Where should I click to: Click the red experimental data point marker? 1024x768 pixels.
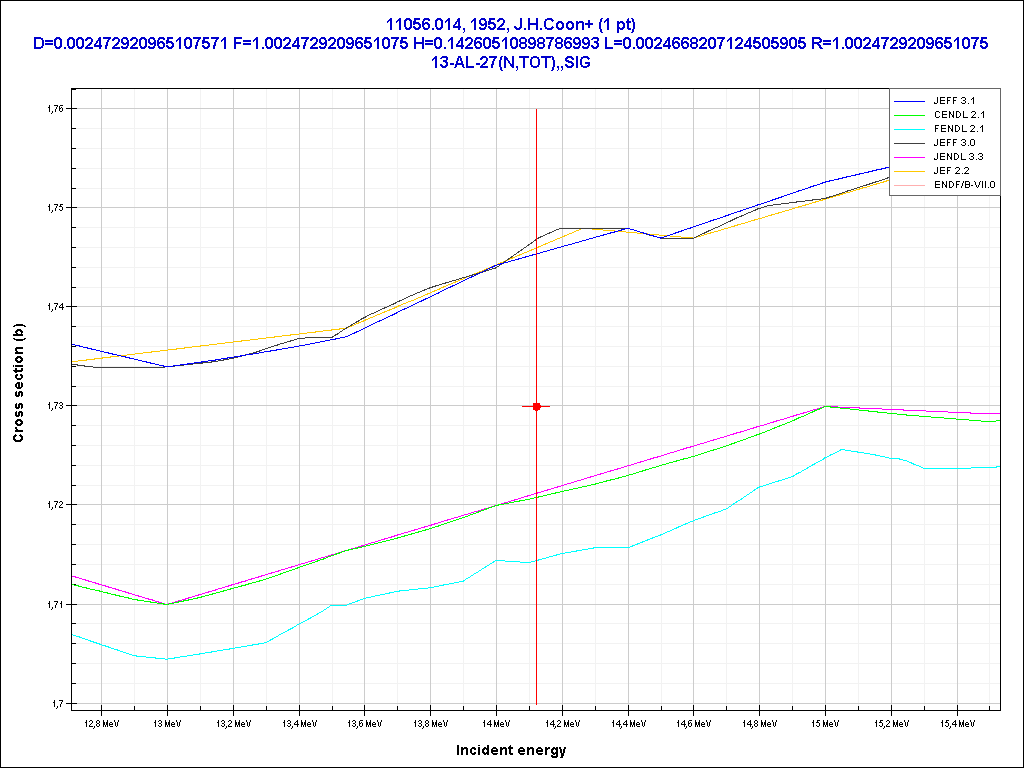pos(537,406)
